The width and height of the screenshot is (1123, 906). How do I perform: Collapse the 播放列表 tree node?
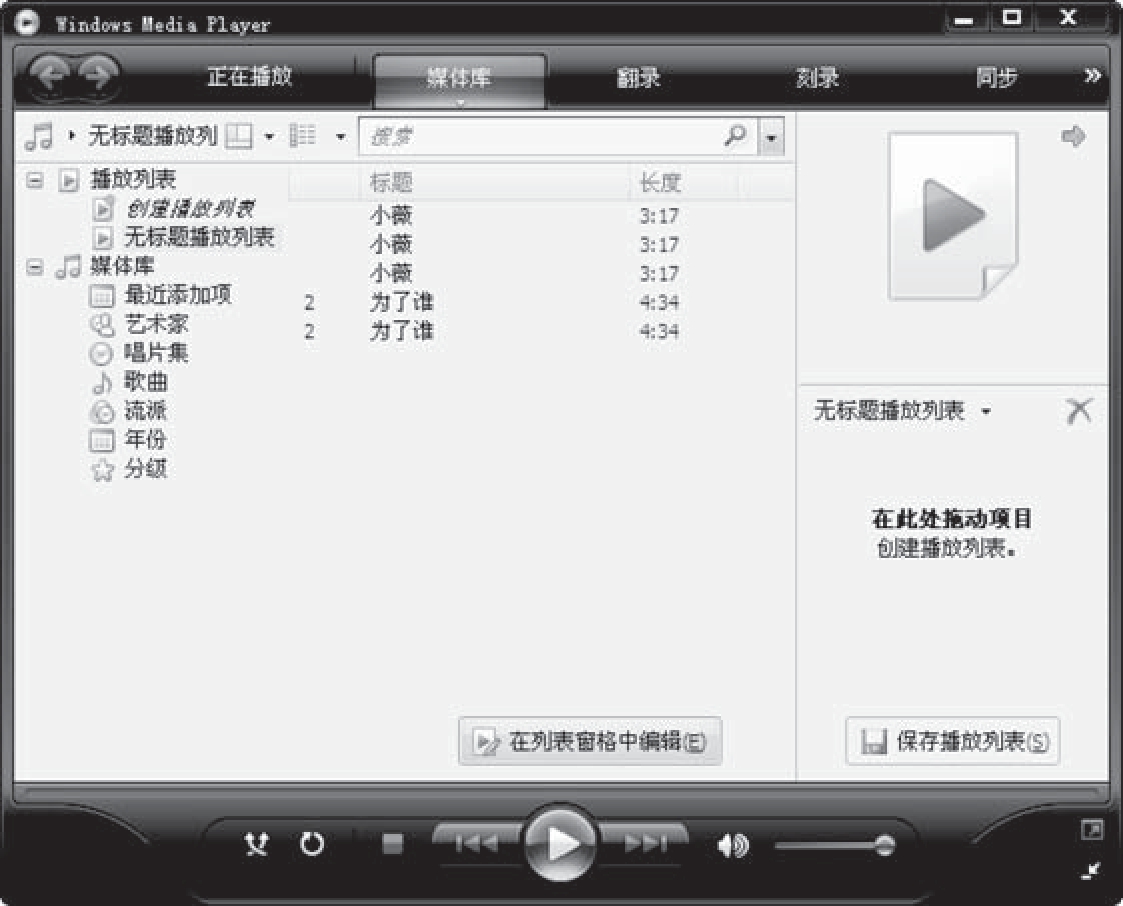34,180
